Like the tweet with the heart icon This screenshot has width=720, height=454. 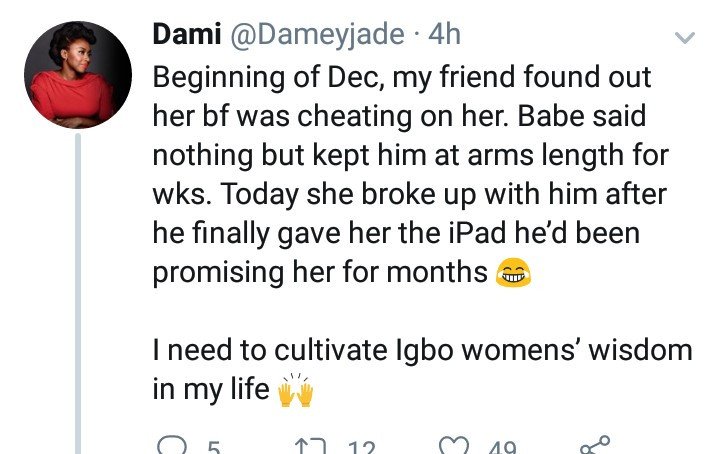(x=454, y=445)
